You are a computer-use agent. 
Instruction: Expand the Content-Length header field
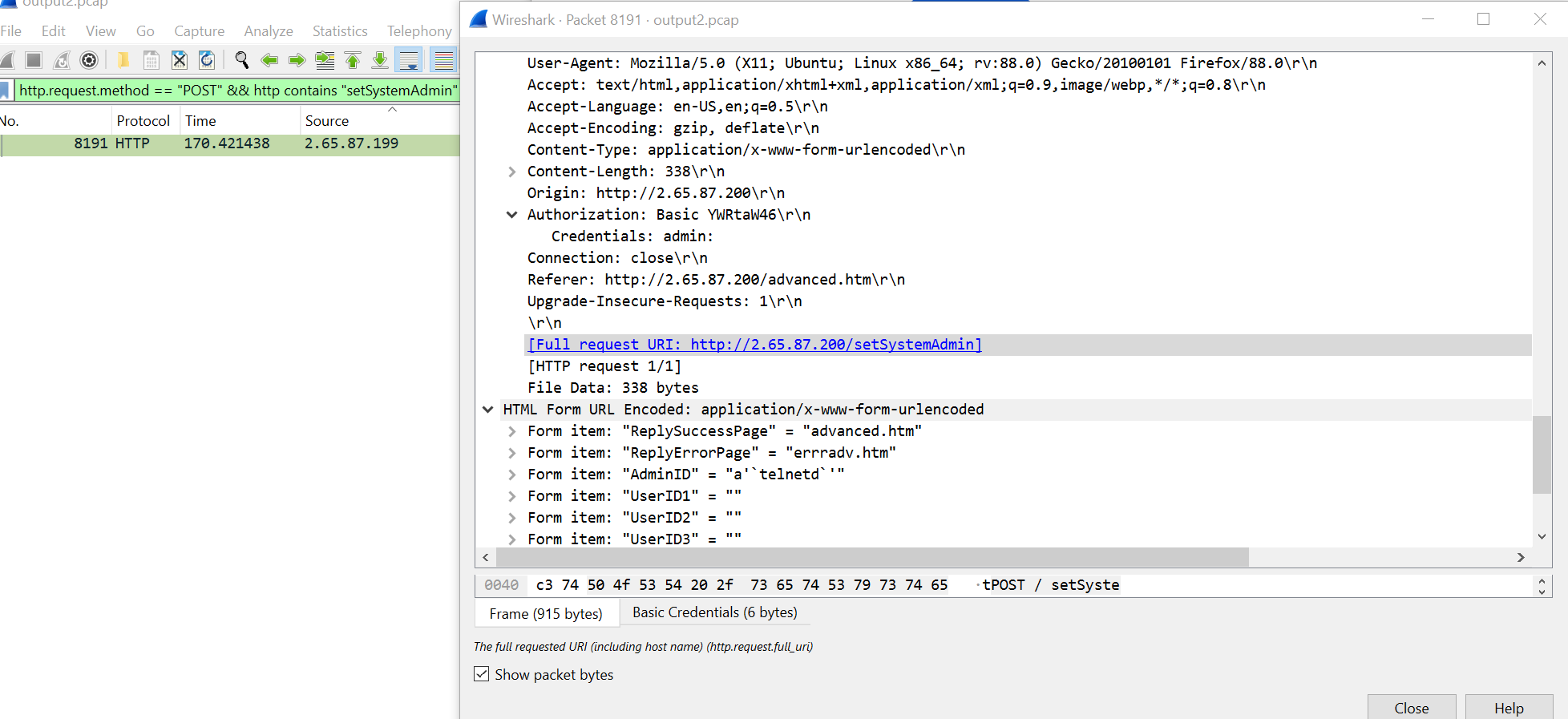511,172
